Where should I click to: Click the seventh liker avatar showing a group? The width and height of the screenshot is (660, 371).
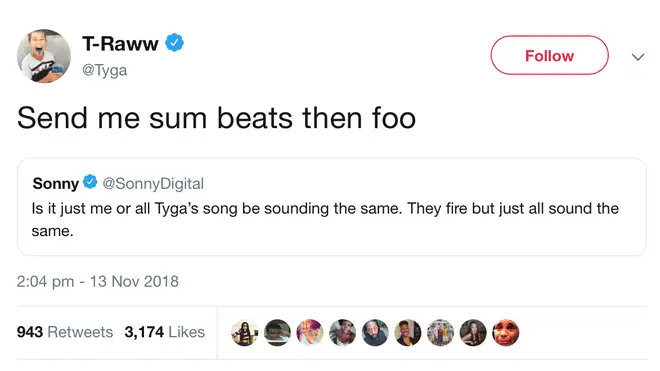pos(440,333)
